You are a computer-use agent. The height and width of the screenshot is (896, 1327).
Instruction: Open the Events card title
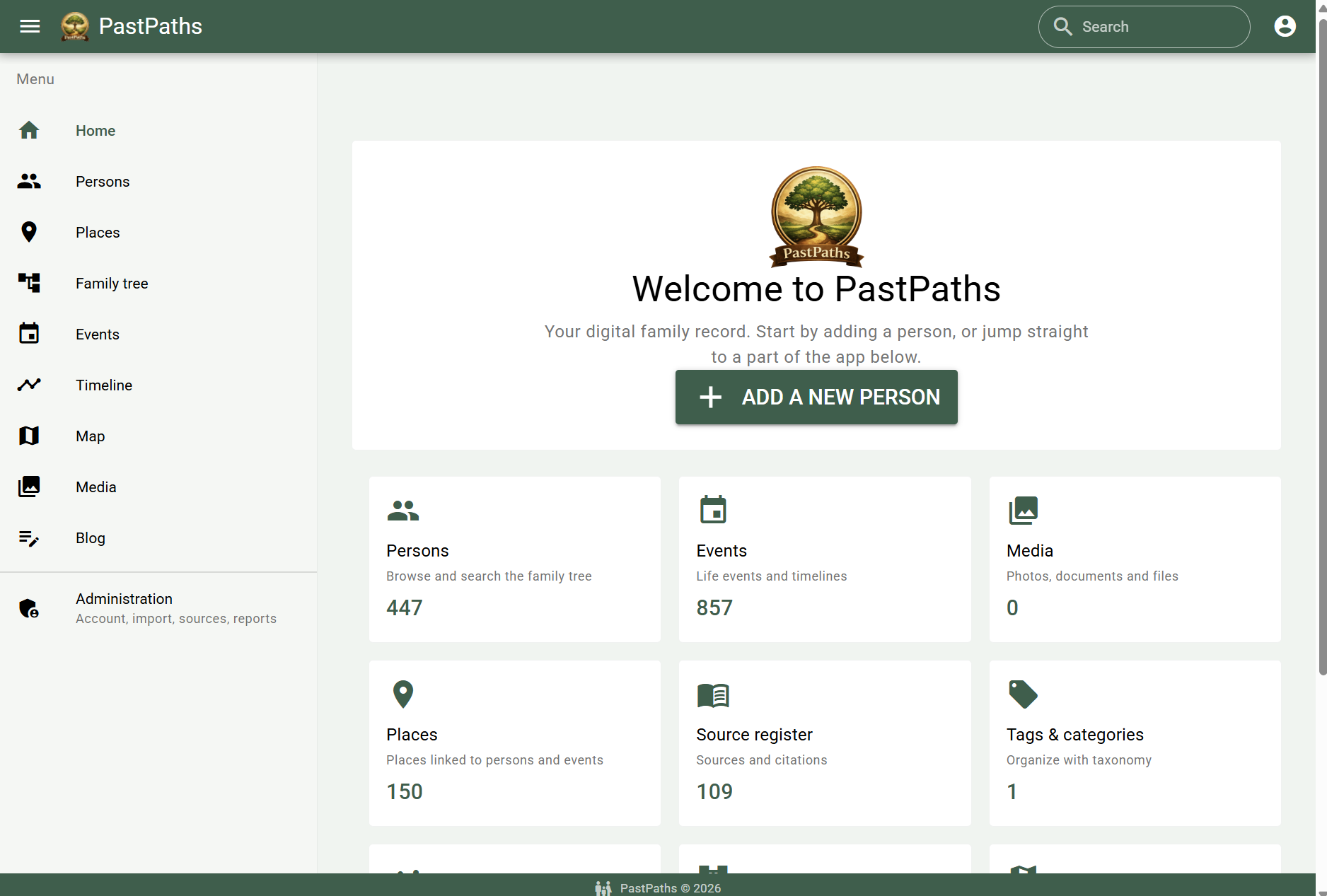click(x=722, y=550)
